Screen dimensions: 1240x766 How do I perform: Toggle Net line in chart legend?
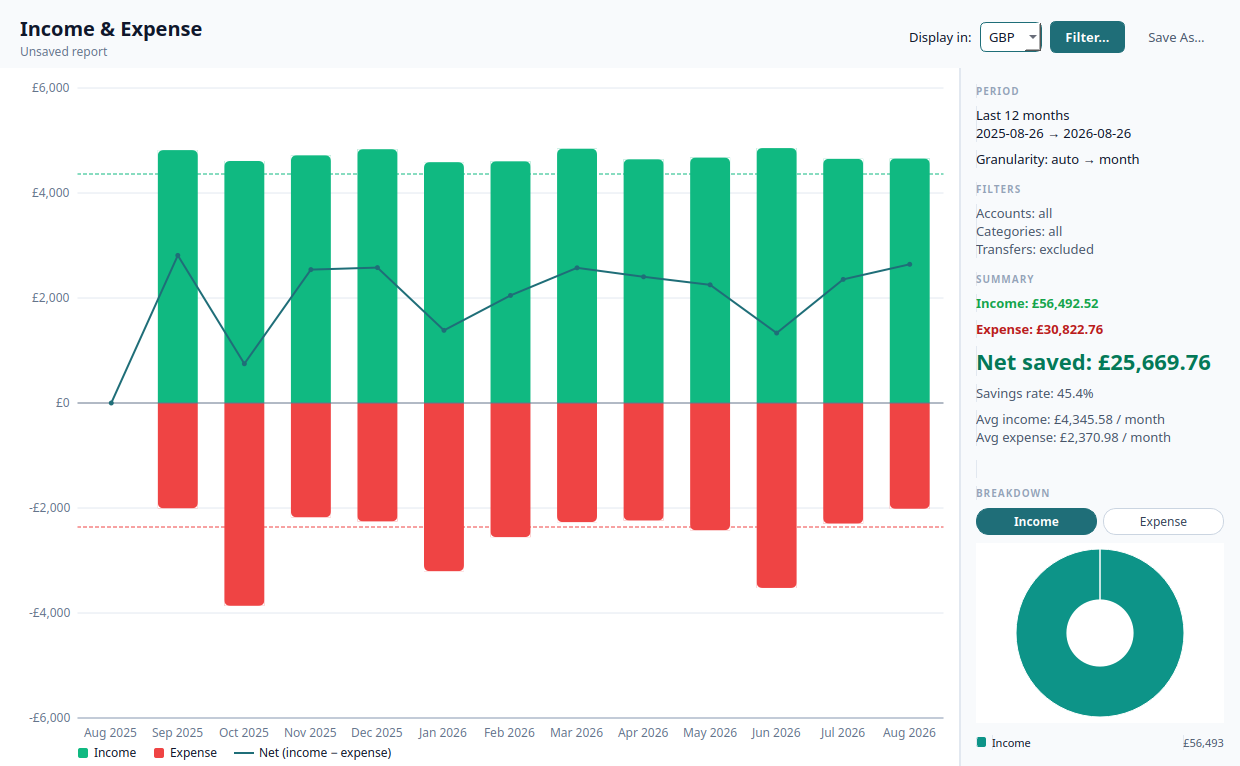(312, 753)
